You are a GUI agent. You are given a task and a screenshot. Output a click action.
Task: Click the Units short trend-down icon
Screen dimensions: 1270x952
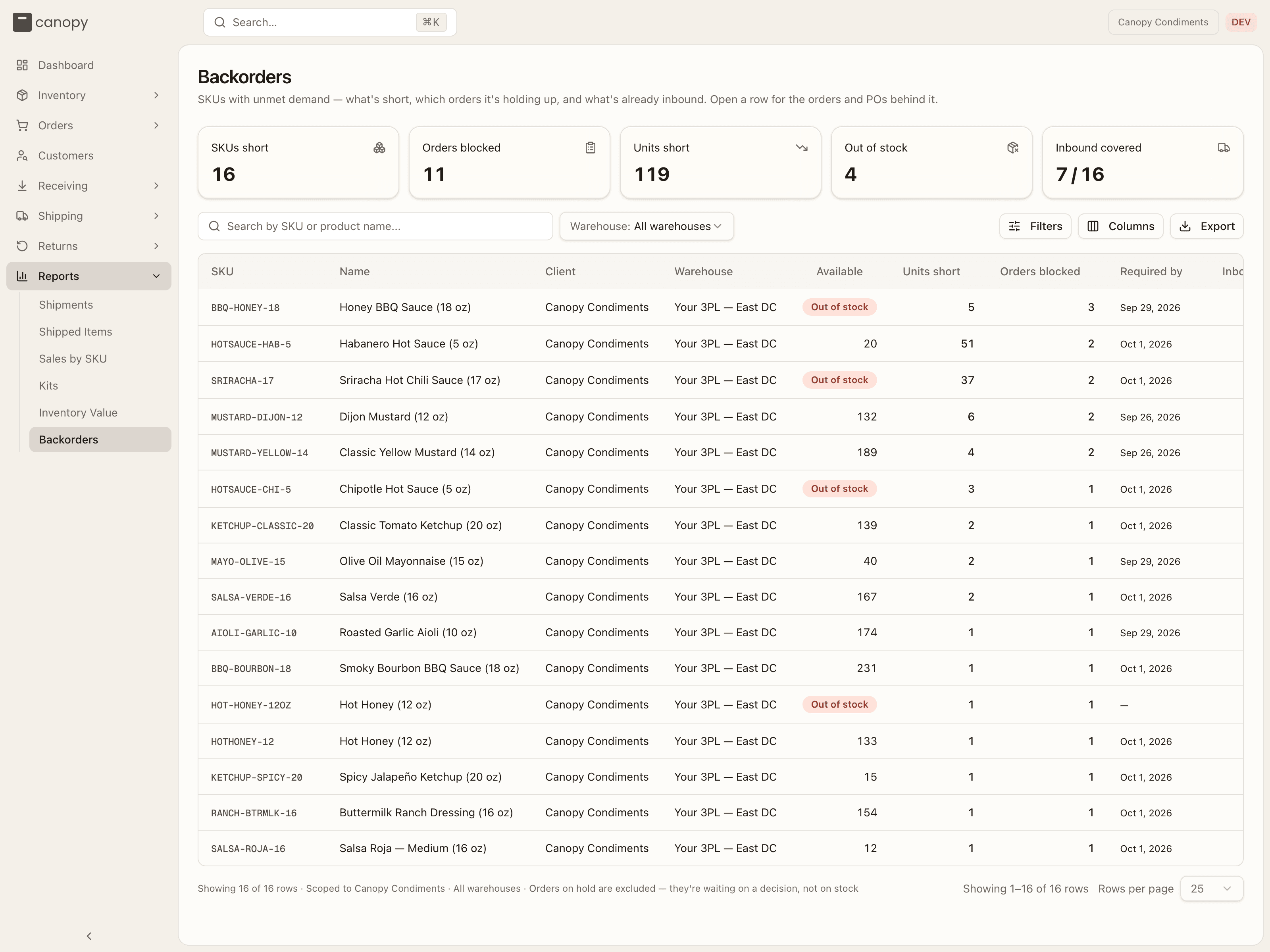point(802,148)
